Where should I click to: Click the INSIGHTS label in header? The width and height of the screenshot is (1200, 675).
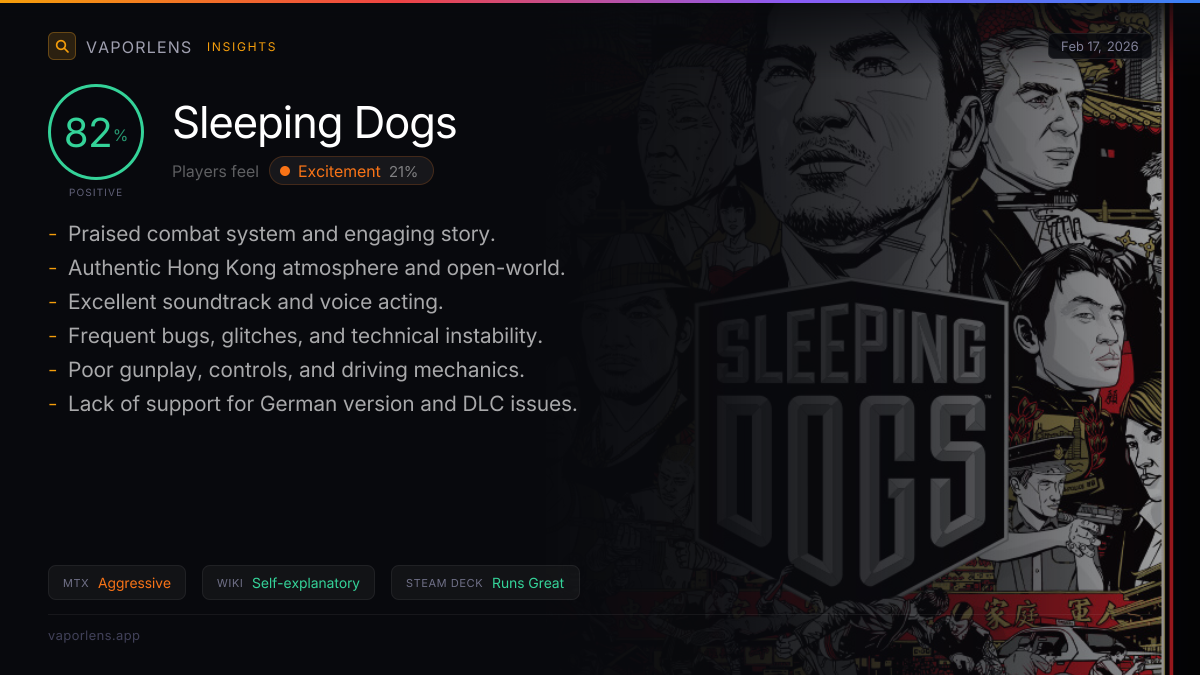point(241,47)
